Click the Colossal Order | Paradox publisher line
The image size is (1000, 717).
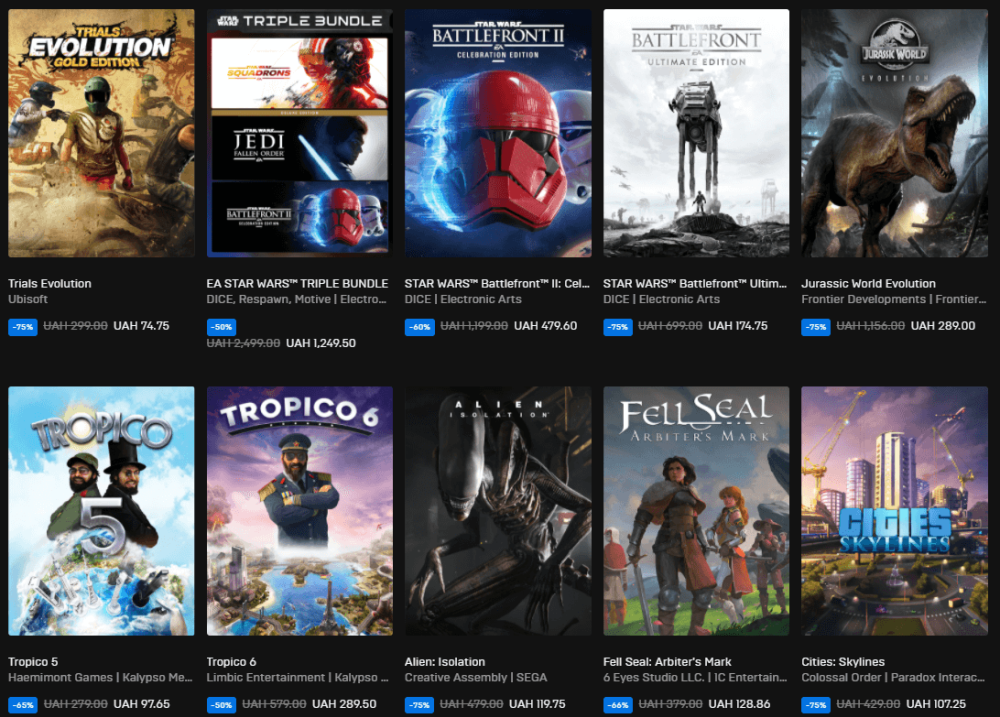(x=893, y=677)
